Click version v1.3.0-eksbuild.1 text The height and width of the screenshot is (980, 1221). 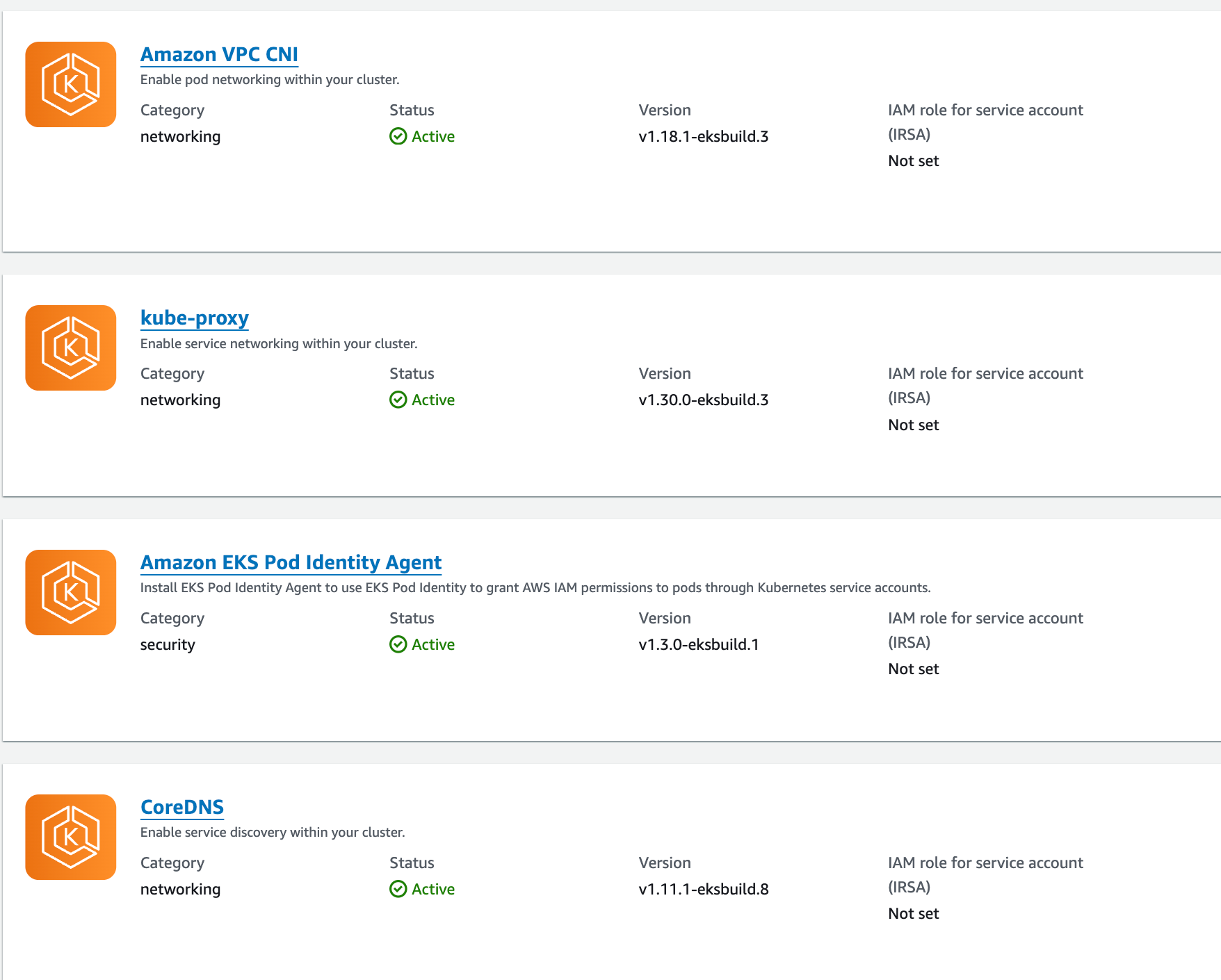699,644
